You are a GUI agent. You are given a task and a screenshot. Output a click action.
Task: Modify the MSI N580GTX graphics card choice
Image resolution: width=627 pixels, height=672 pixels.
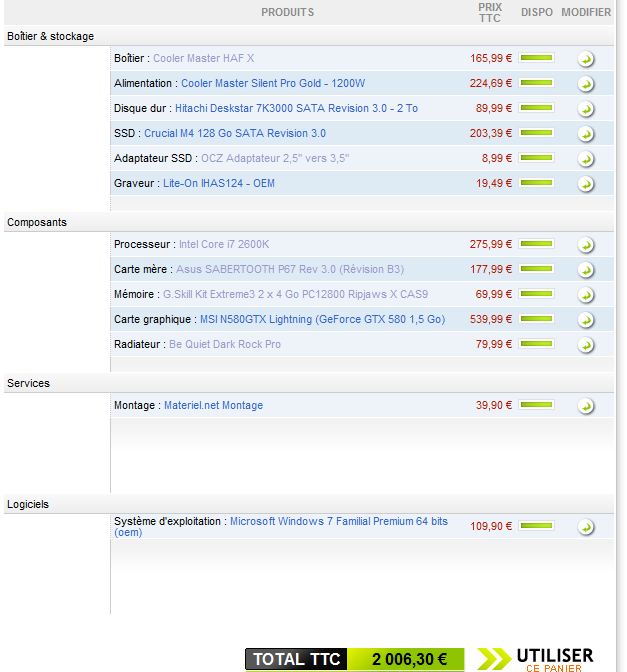click(586, 320)
